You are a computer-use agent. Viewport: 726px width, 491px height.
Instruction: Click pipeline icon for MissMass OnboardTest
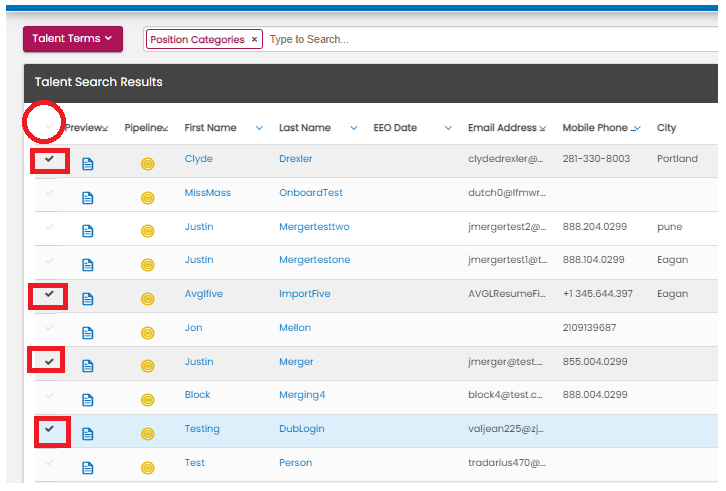point(148,198)
